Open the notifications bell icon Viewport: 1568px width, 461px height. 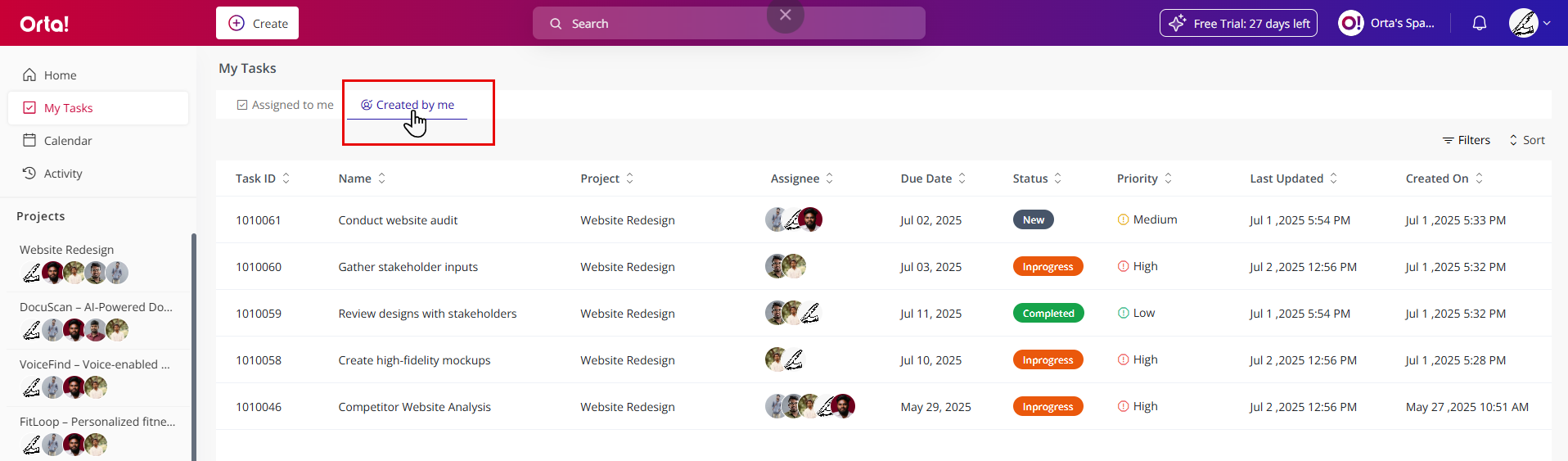coord(1479,23)
